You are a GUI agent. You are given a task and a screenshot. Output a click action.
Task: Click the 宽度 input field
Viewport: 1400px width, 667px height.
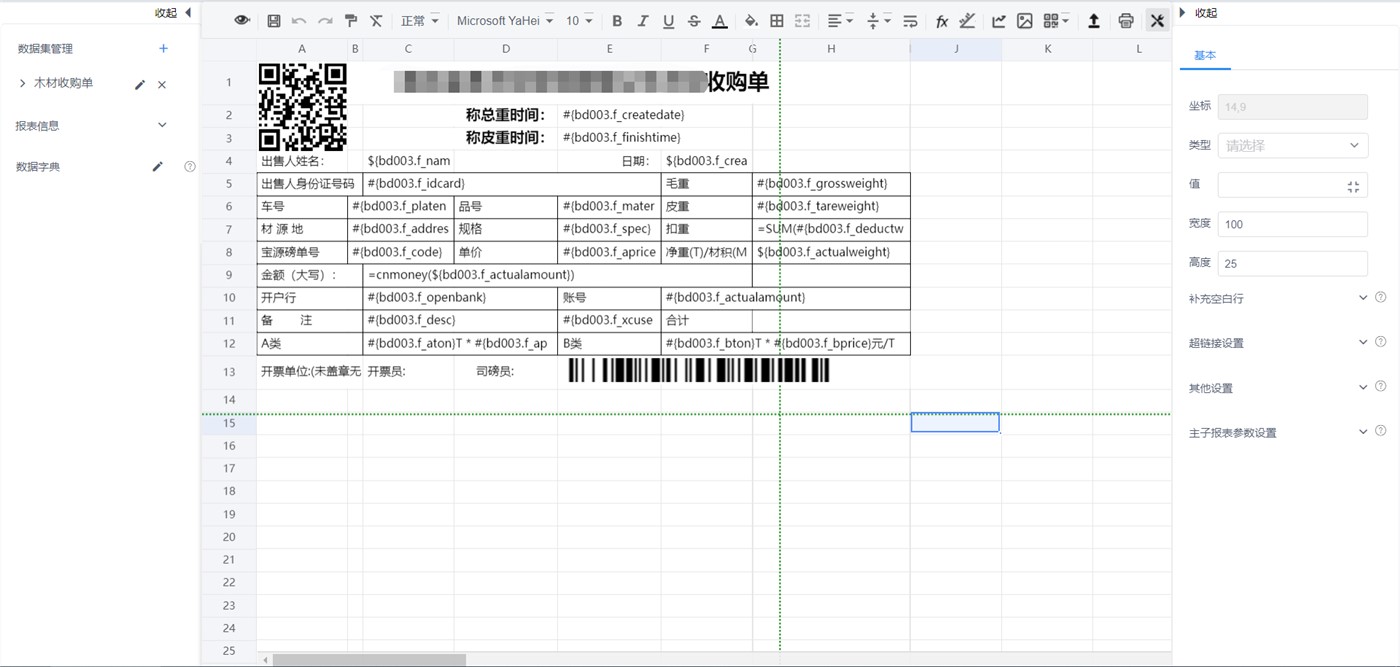1291,224
